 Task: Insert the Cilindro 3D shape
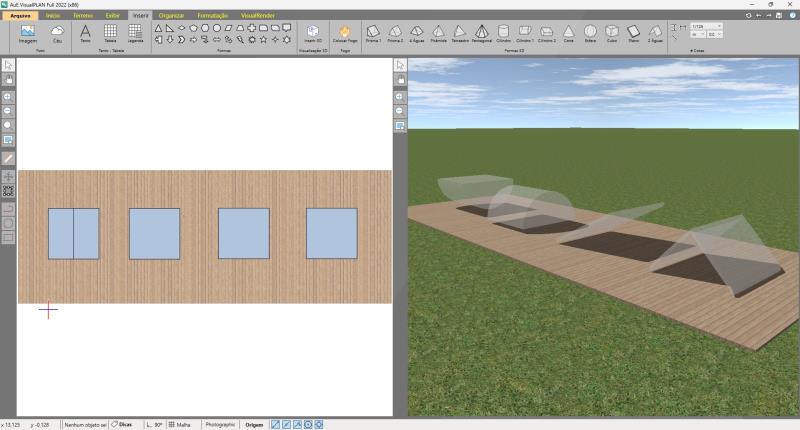tap(503, 34)
